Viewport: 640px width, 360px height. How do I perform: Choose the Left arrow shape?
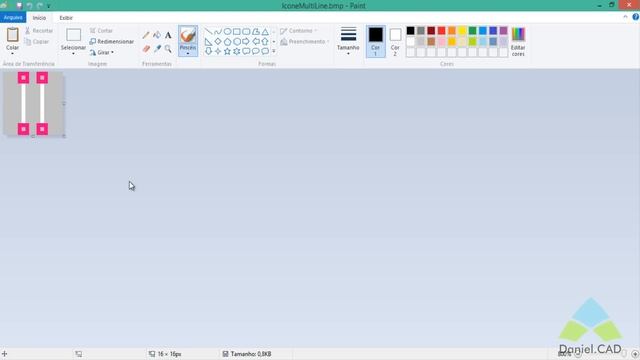[256, 41]
